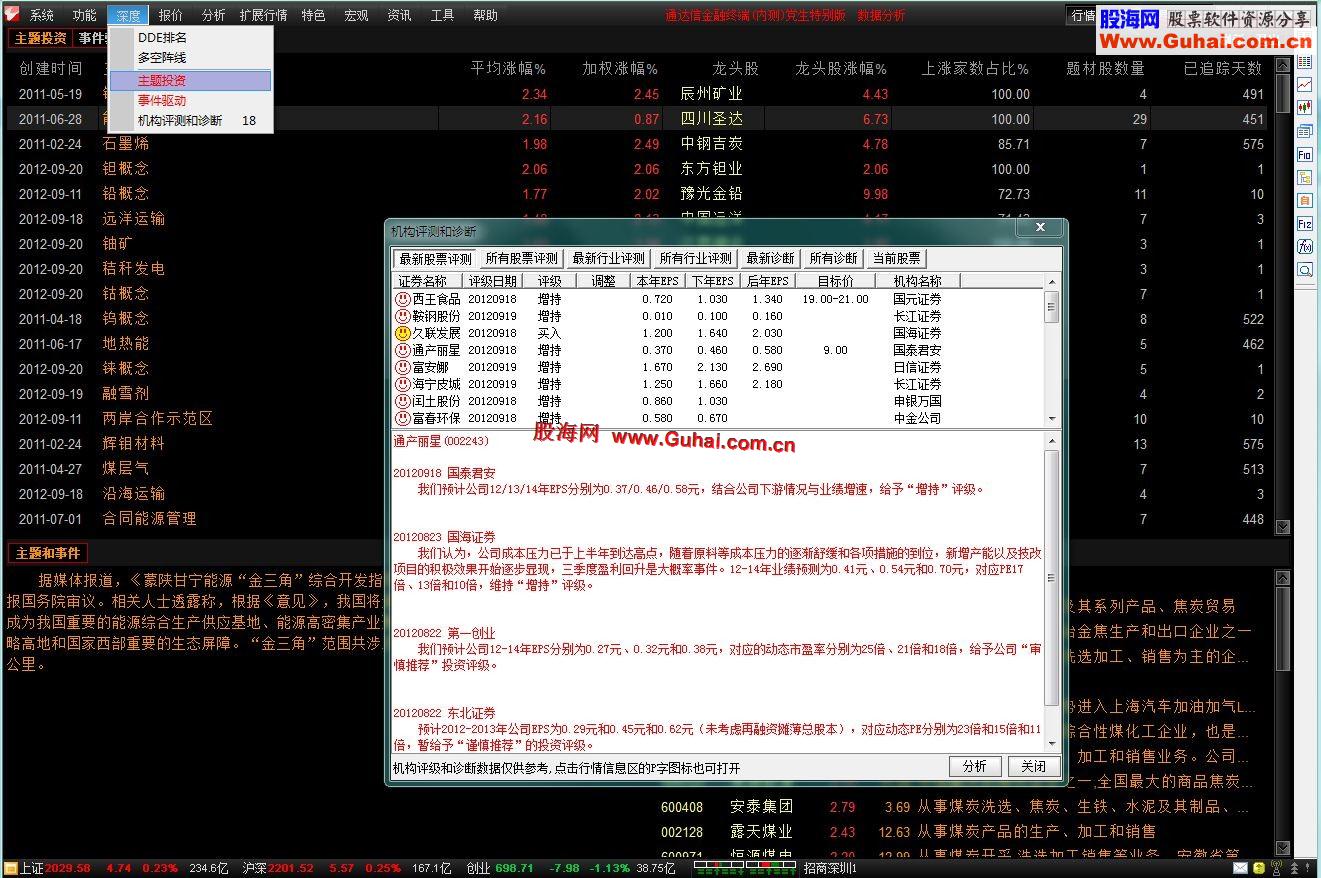Open the line trend chart icon in sidebar
Screen dimensions: 1321x878
(x=1304, y=85)
